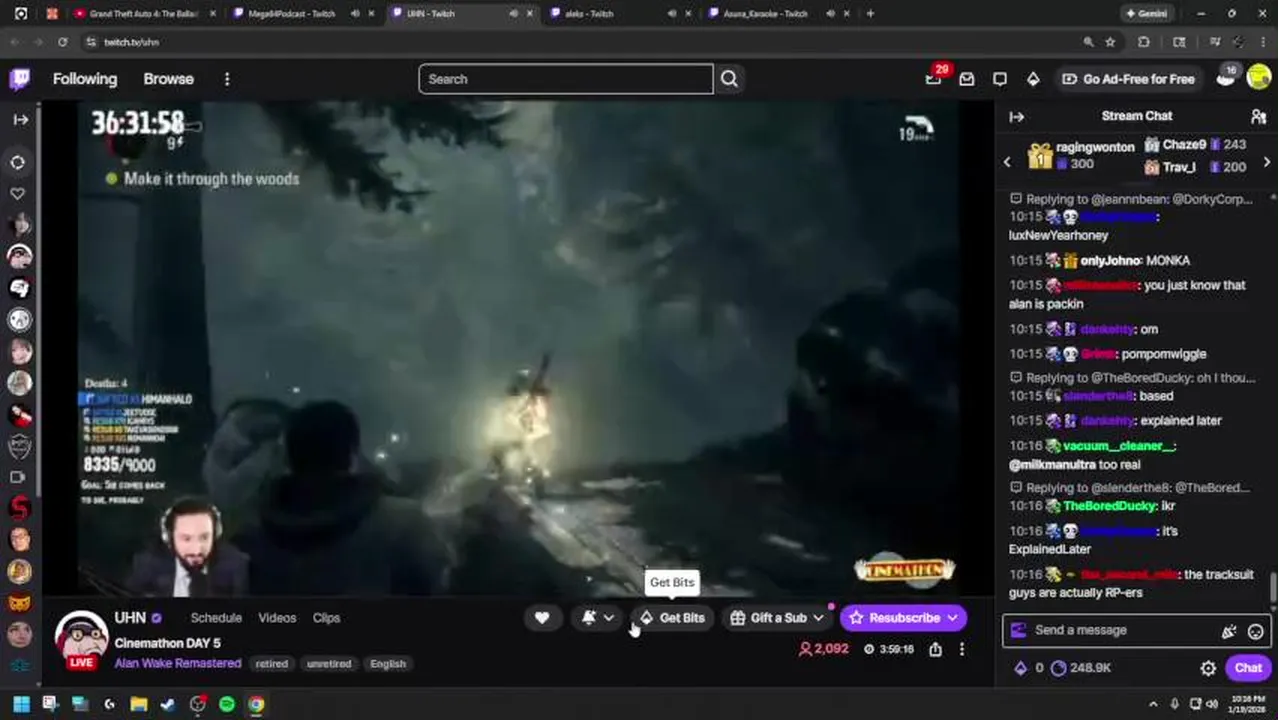
Task: Click the Get Bits button
Action: (x=672, y=618)
